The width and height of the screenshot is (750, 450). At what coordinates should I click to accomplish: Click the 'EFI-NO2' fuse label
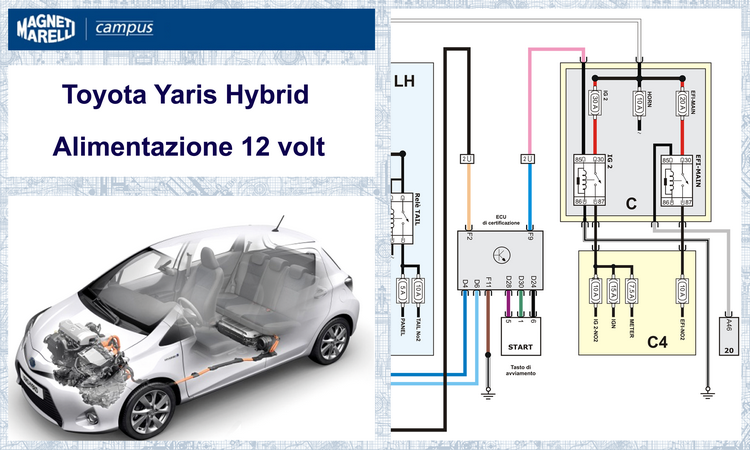tap(683, 329)
